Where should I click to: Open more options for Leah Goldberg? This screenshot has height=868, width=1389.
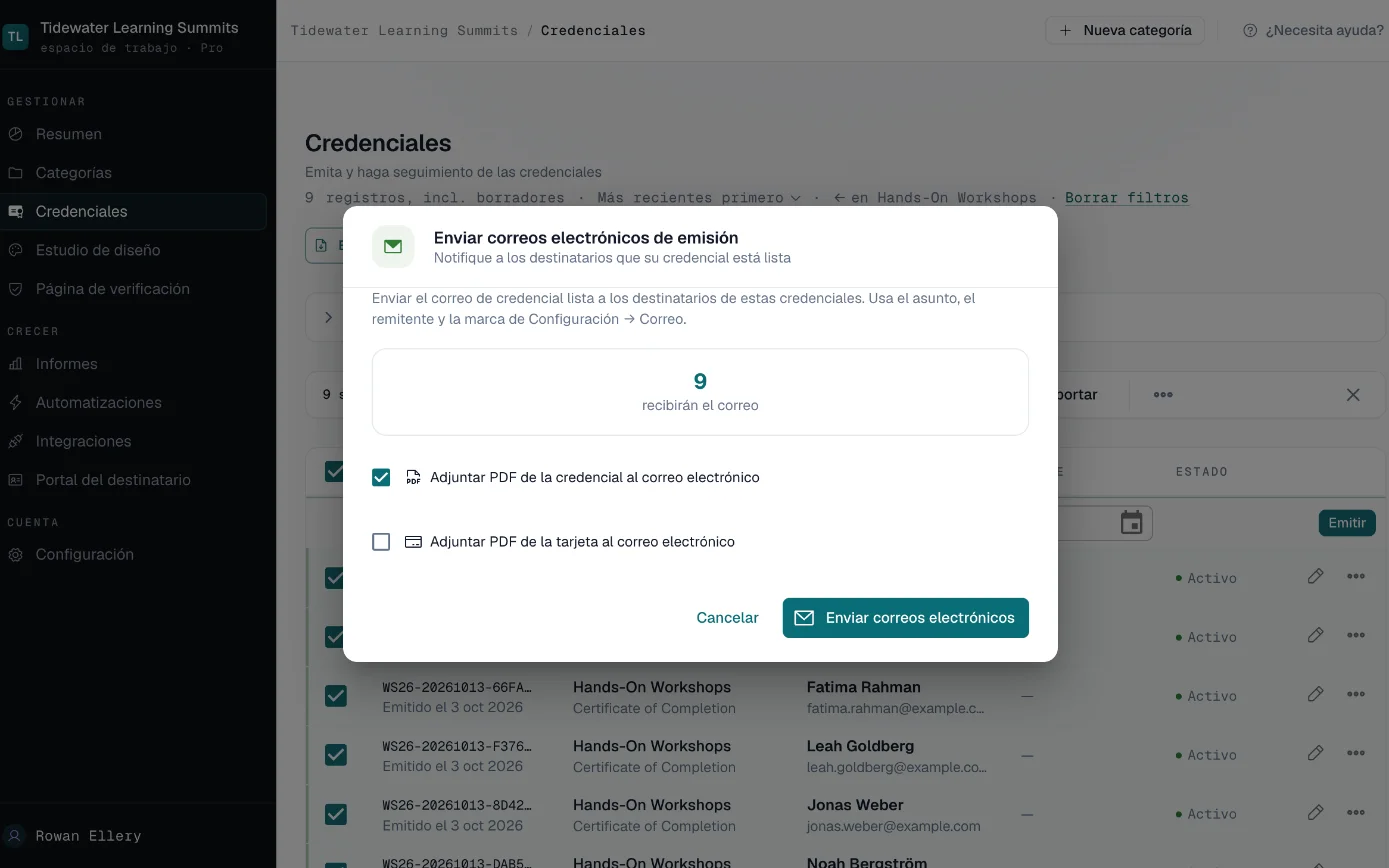coord(1356,753)
